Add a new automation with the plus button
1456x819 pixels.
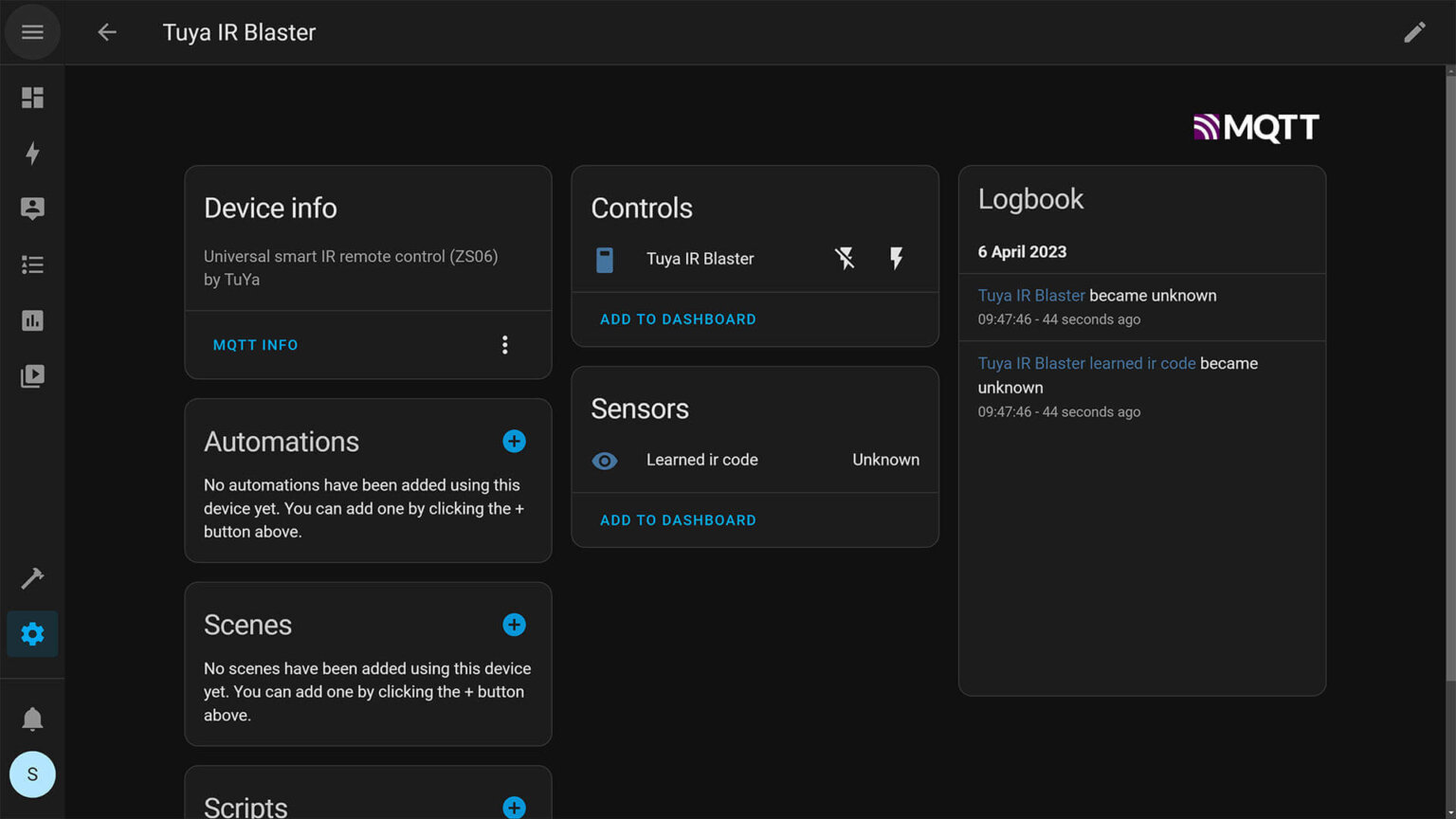(514, 441)
